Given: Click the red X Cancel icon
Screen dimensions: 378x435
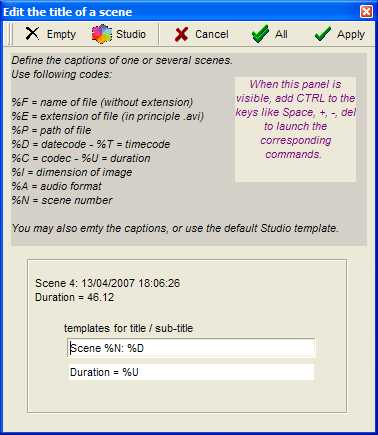Looking at the screenshot, I should pyautogui.click(x=181, y=34).
